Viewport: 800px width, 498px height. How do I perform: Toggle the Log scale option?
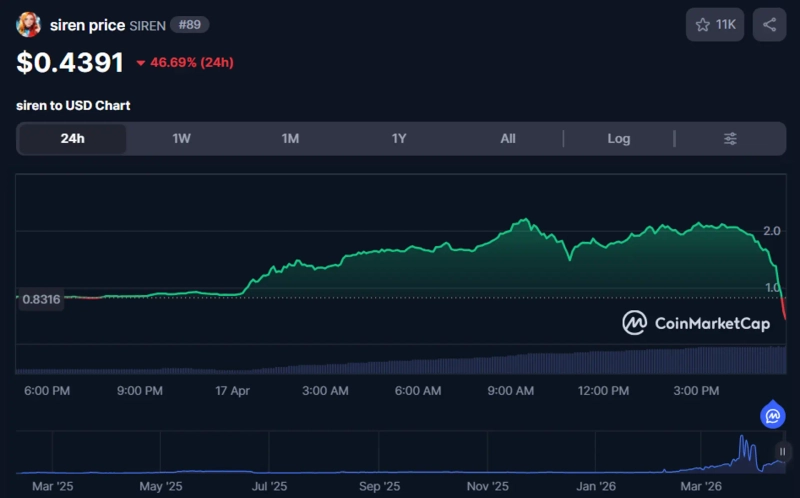coord(619,139)
